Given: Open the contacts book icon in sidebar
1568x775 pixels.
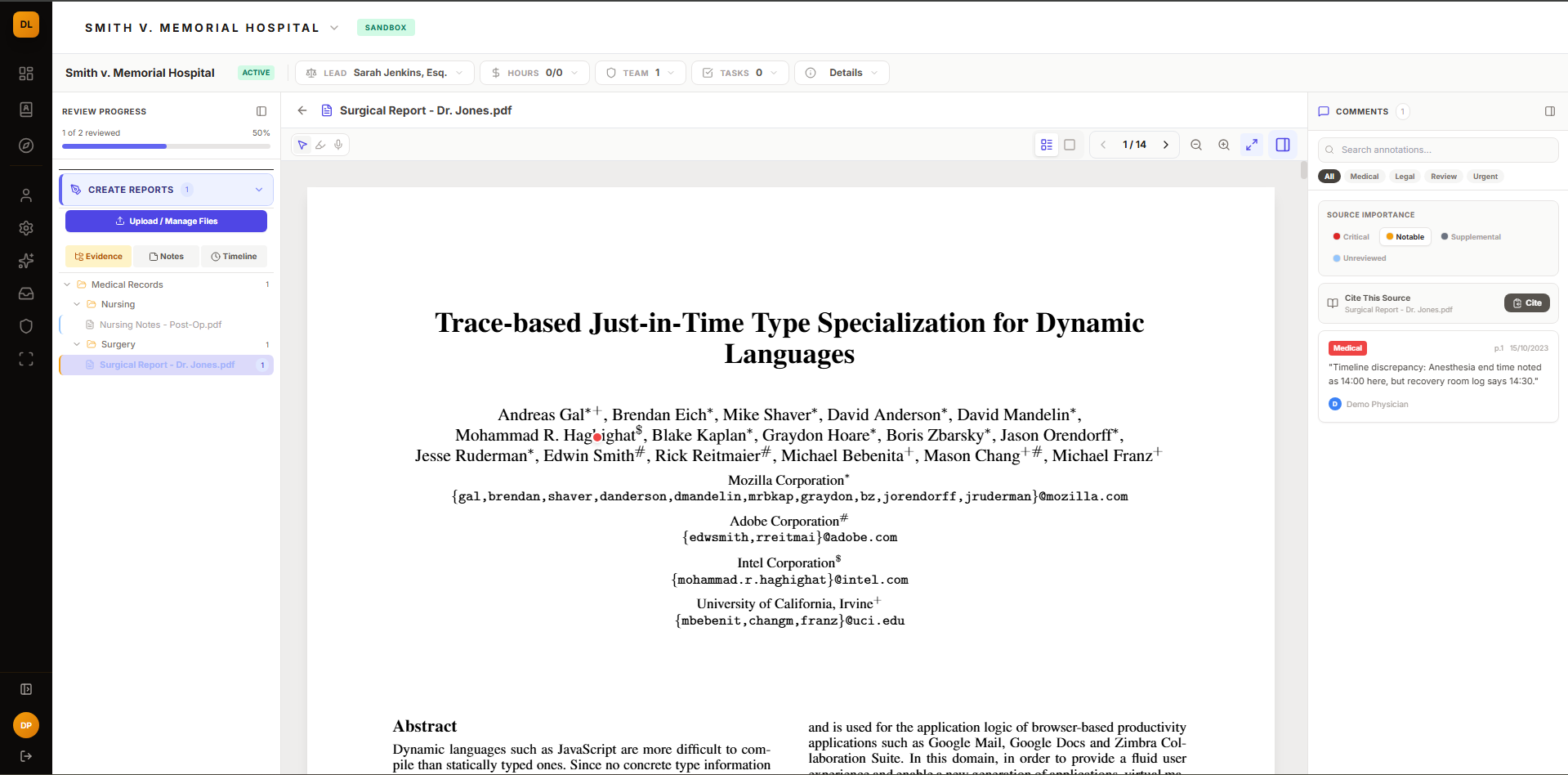Looking at the screenshot, I should coord(26,110).
